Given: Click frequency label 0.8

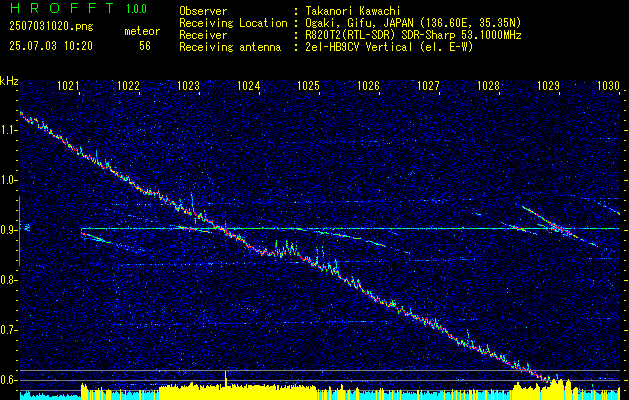Looking at the screenshot, I should (x=9, y=280).
